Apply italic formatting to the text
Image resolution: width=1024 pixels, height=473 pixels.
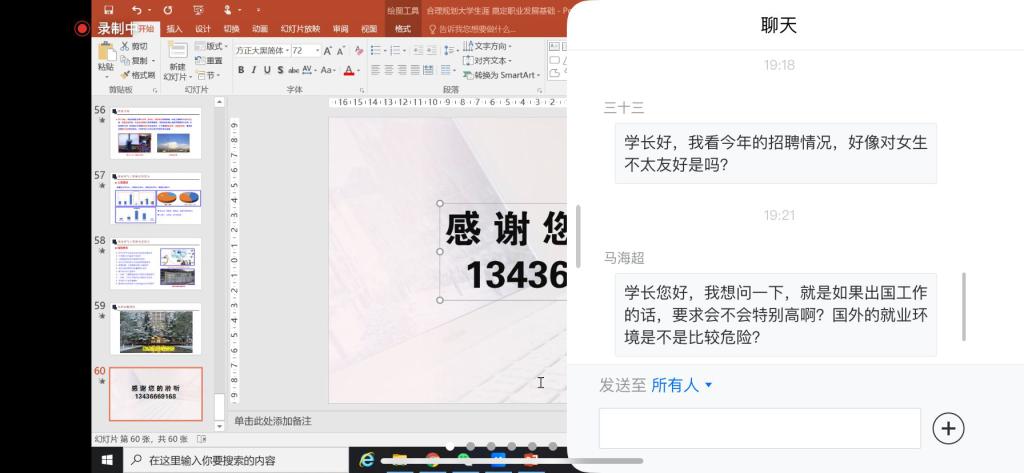click(254, 70)
